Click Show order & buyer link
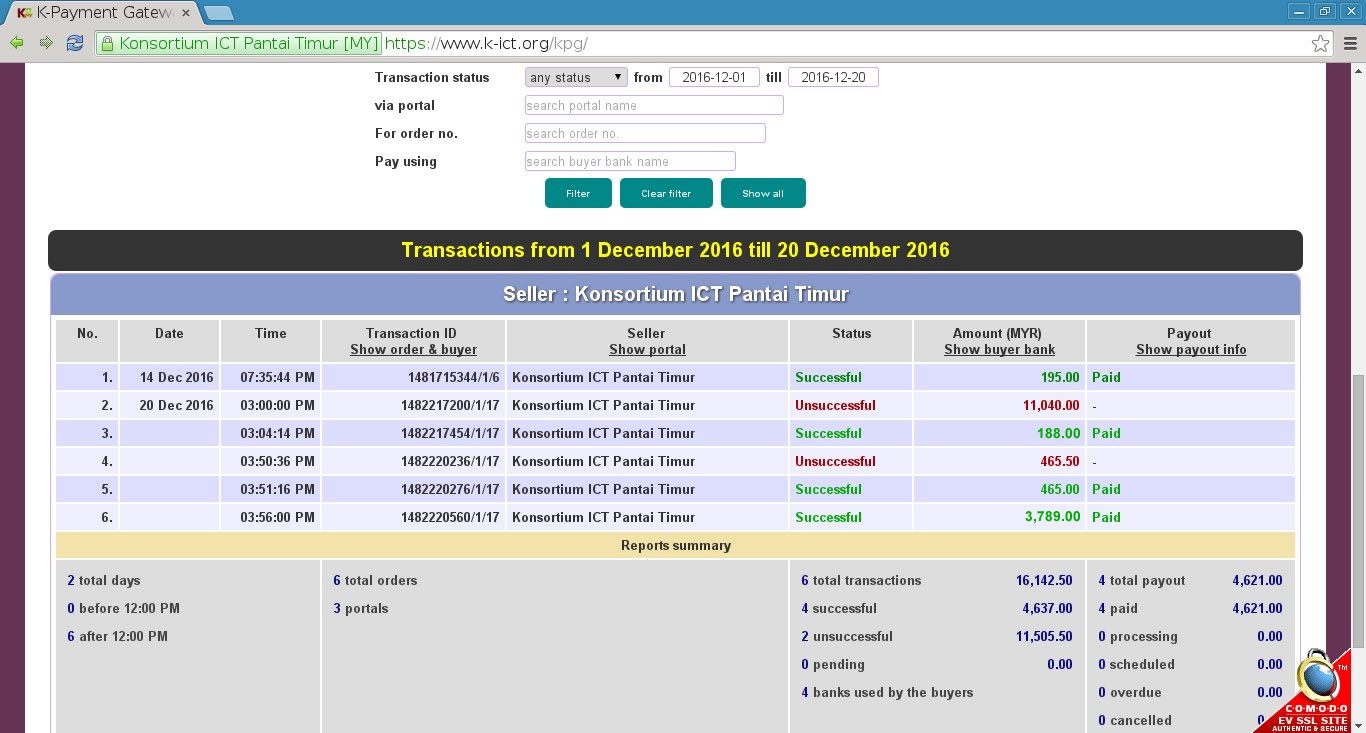 413,350
